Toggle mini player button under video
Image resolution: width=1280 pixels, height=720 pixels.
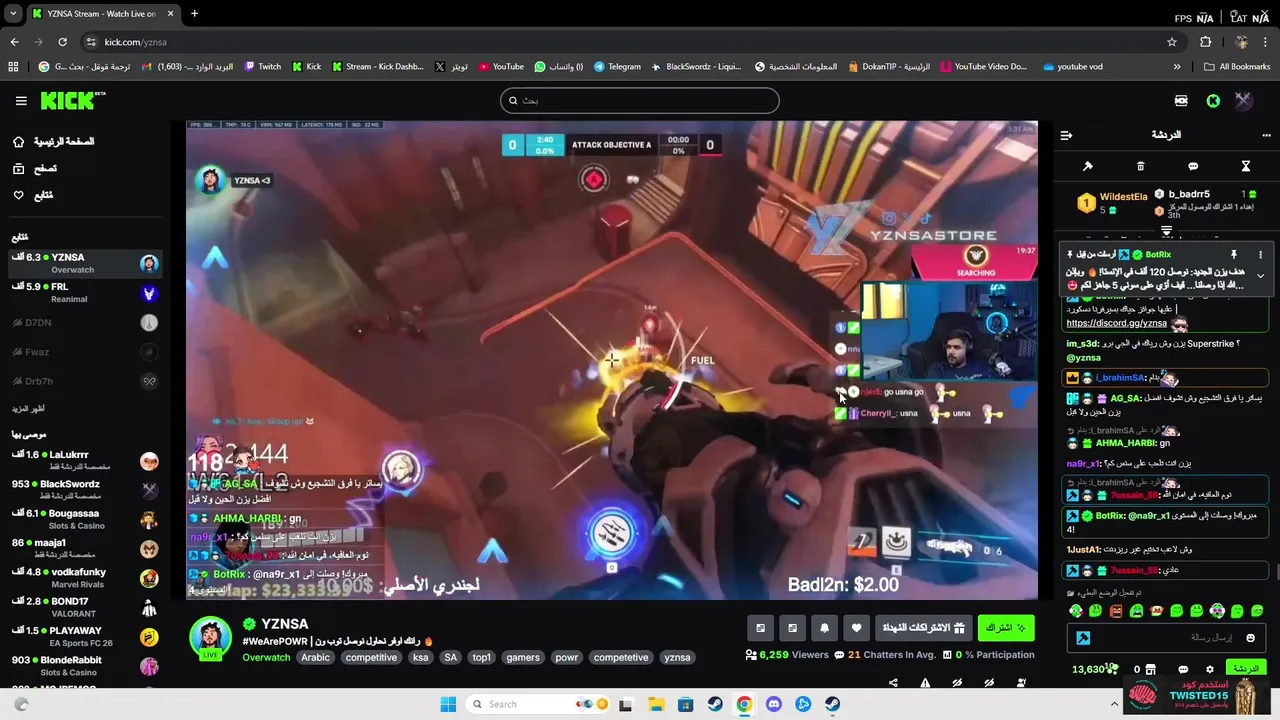point(760,628)
